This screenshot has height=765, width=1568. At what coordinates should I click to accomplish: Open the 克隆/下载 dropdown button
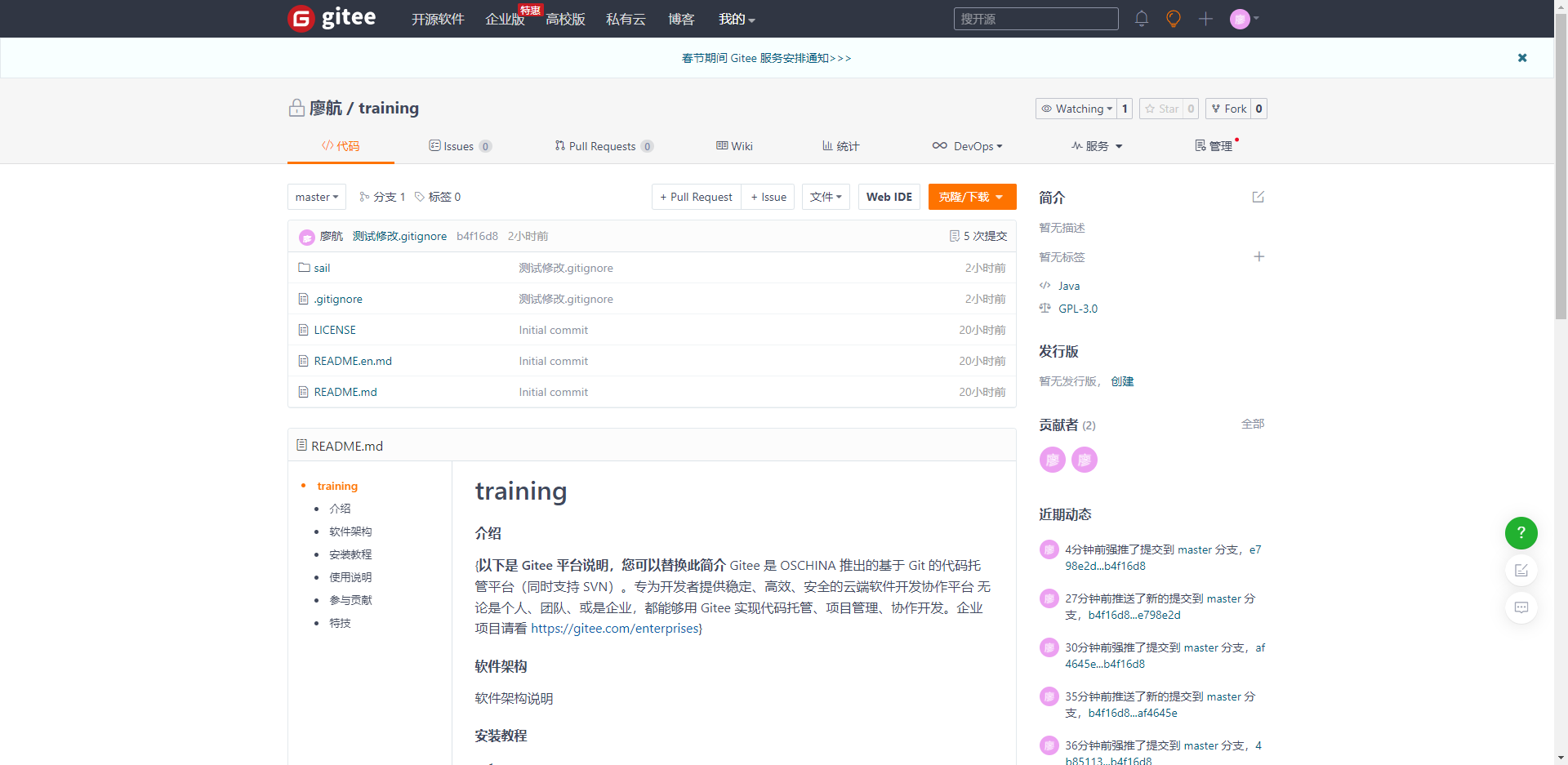point(972,197)
